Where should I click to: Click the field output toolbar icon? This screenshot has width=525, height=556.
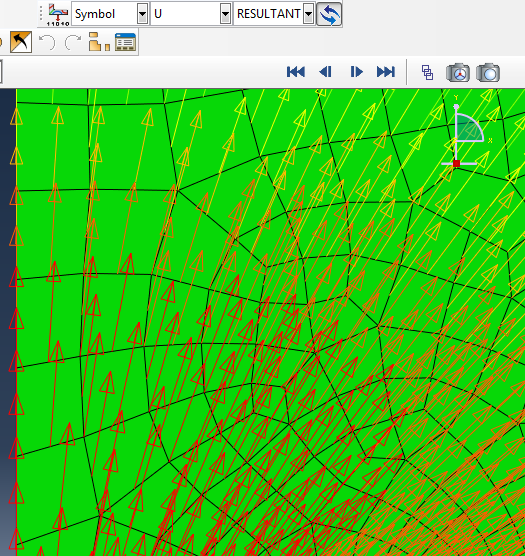coord(58,14)
